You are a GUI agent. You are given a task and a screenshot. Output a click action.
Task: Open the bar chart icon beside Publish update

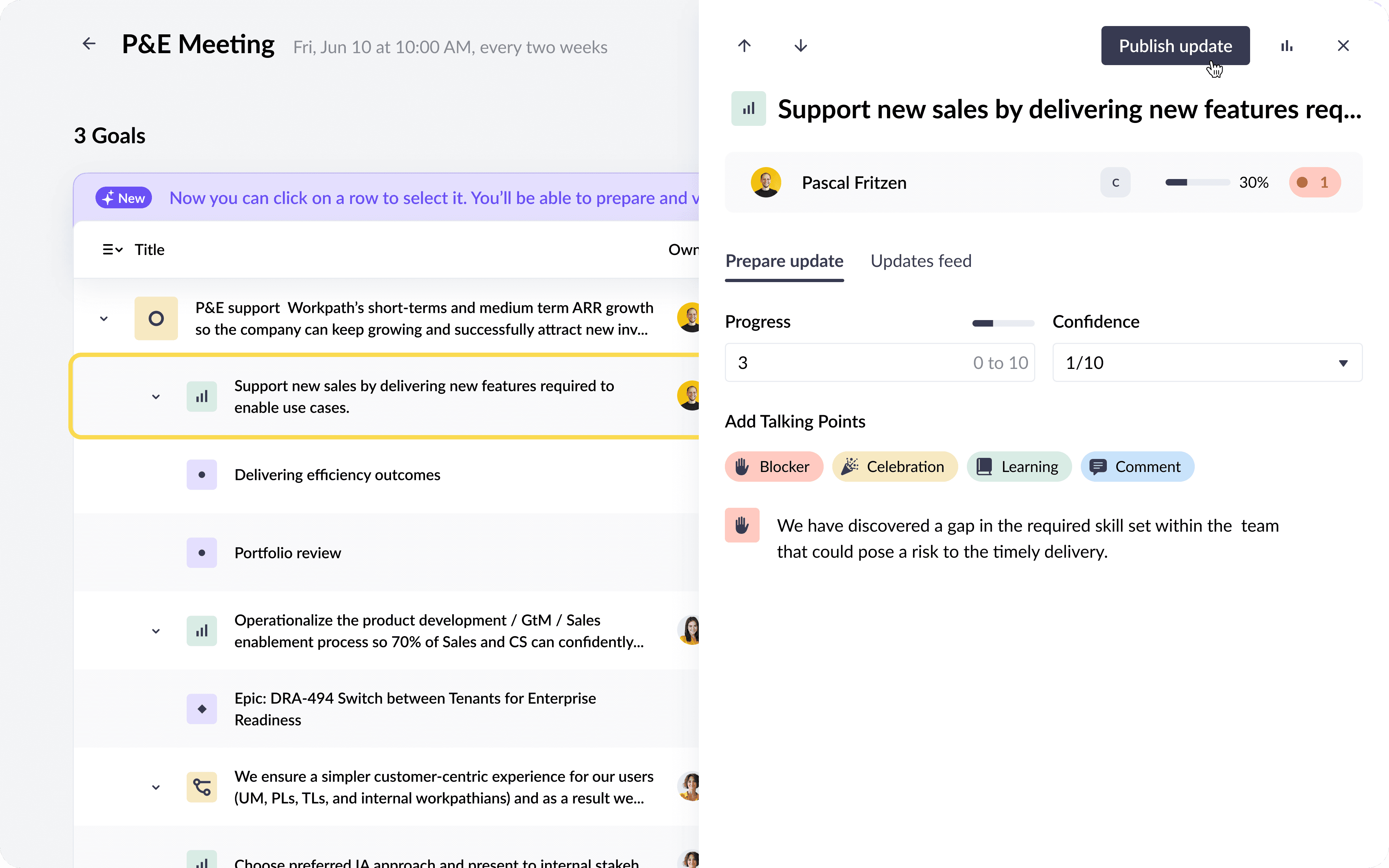point(1287,46)
